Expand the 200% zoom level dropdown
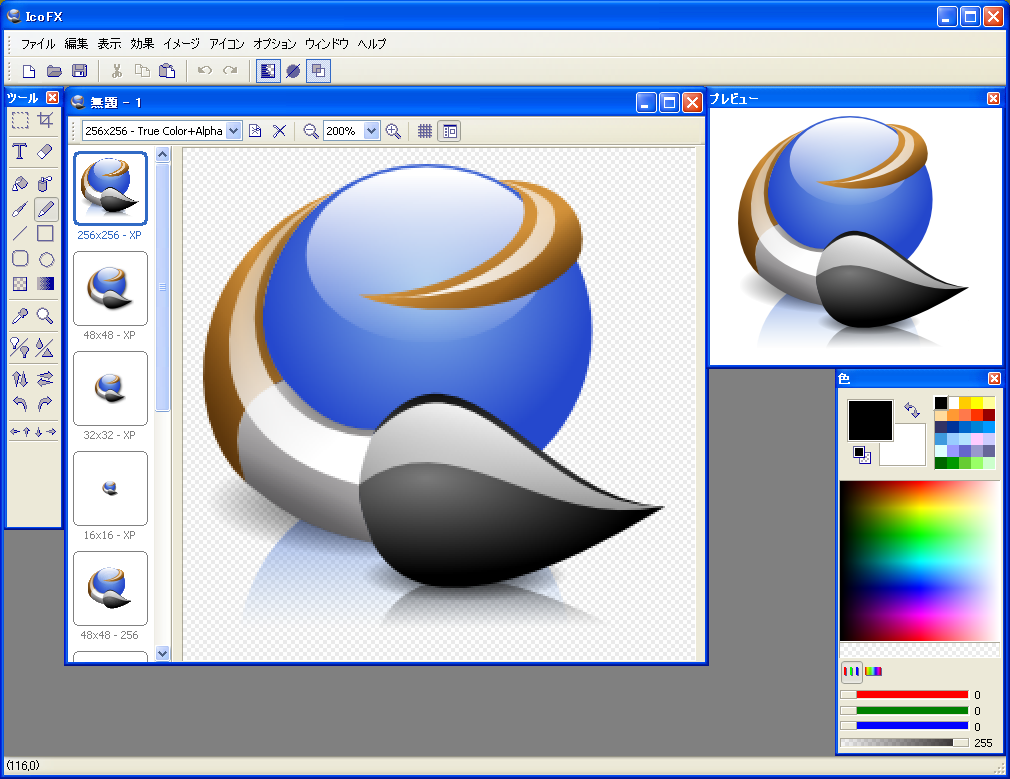The height and width of the screenshot is (779, 1010). (372, 131)
